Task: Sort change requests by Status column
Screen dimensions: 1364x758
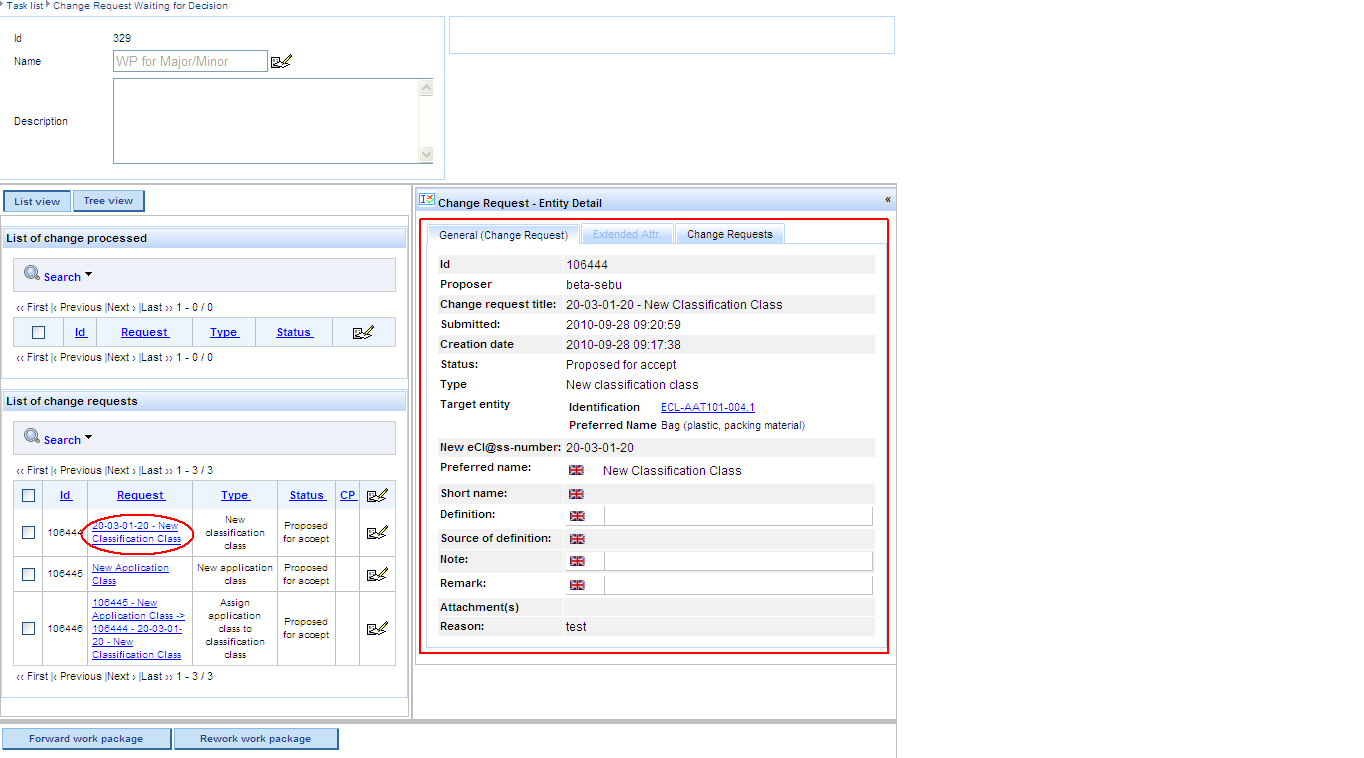Action: (x=306, y=495)
